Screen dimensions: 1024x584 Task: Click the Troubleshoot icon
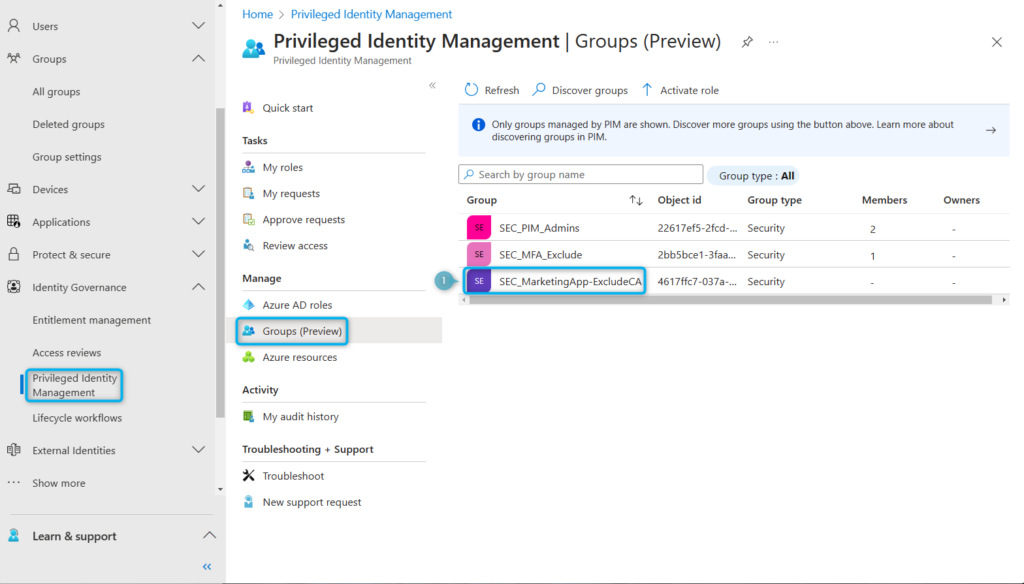pos(247,476)
